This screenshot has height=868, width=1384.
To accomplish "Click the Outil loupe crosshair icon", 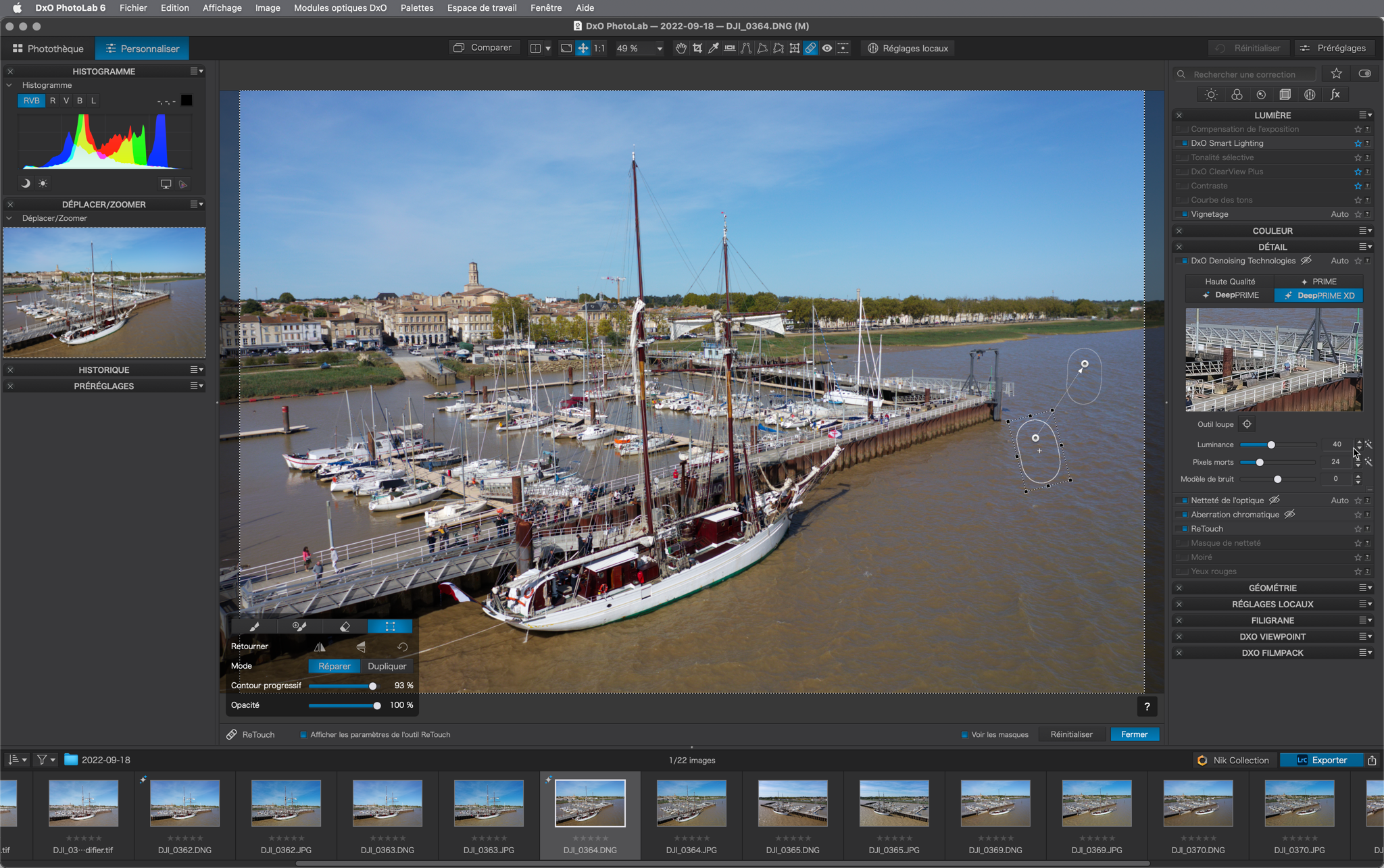I will coord(1247,424).
